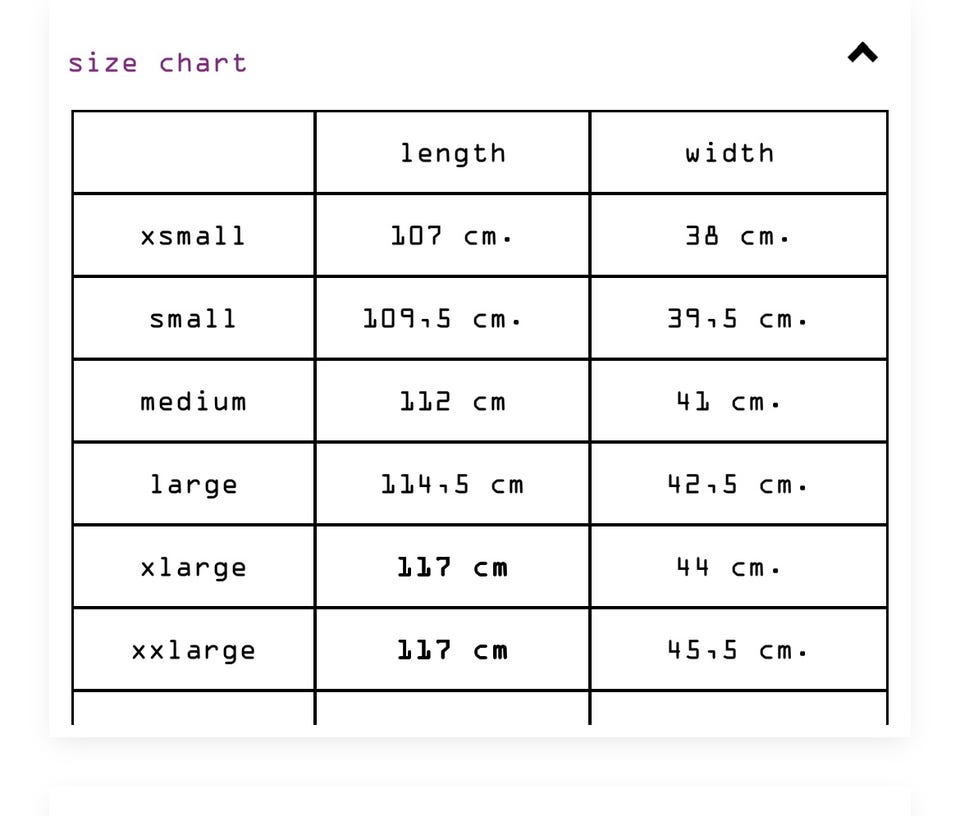Select the "length" column header

click(453, 153)
